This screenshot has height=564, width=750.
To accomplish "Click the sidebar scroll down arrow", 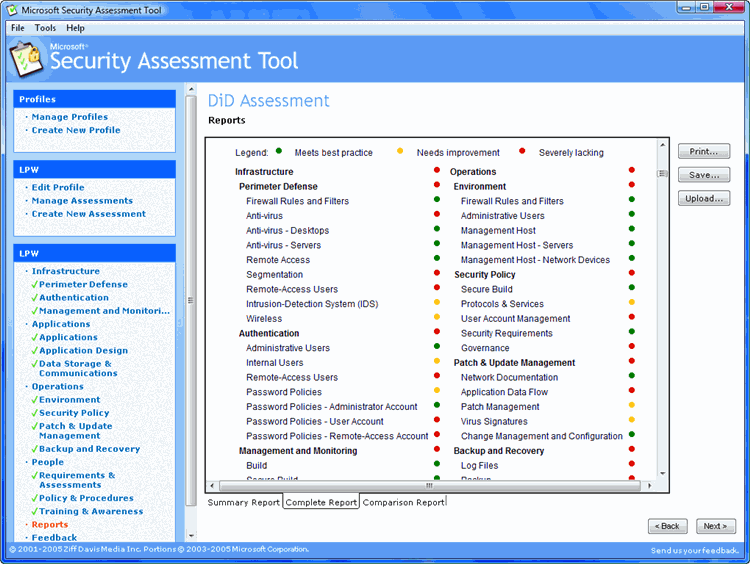I will 191,536.
